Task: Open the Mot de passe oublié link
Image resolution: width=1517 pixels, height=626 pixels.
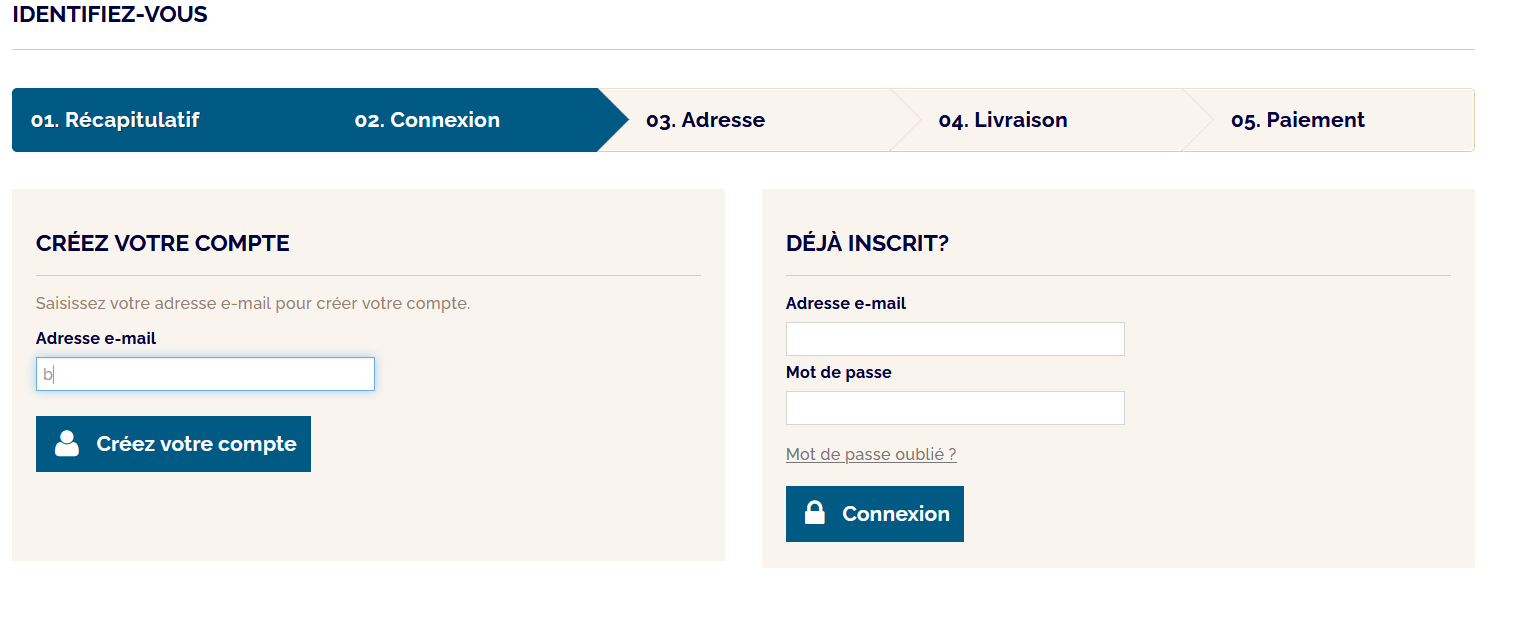Action: coord(871,454)
